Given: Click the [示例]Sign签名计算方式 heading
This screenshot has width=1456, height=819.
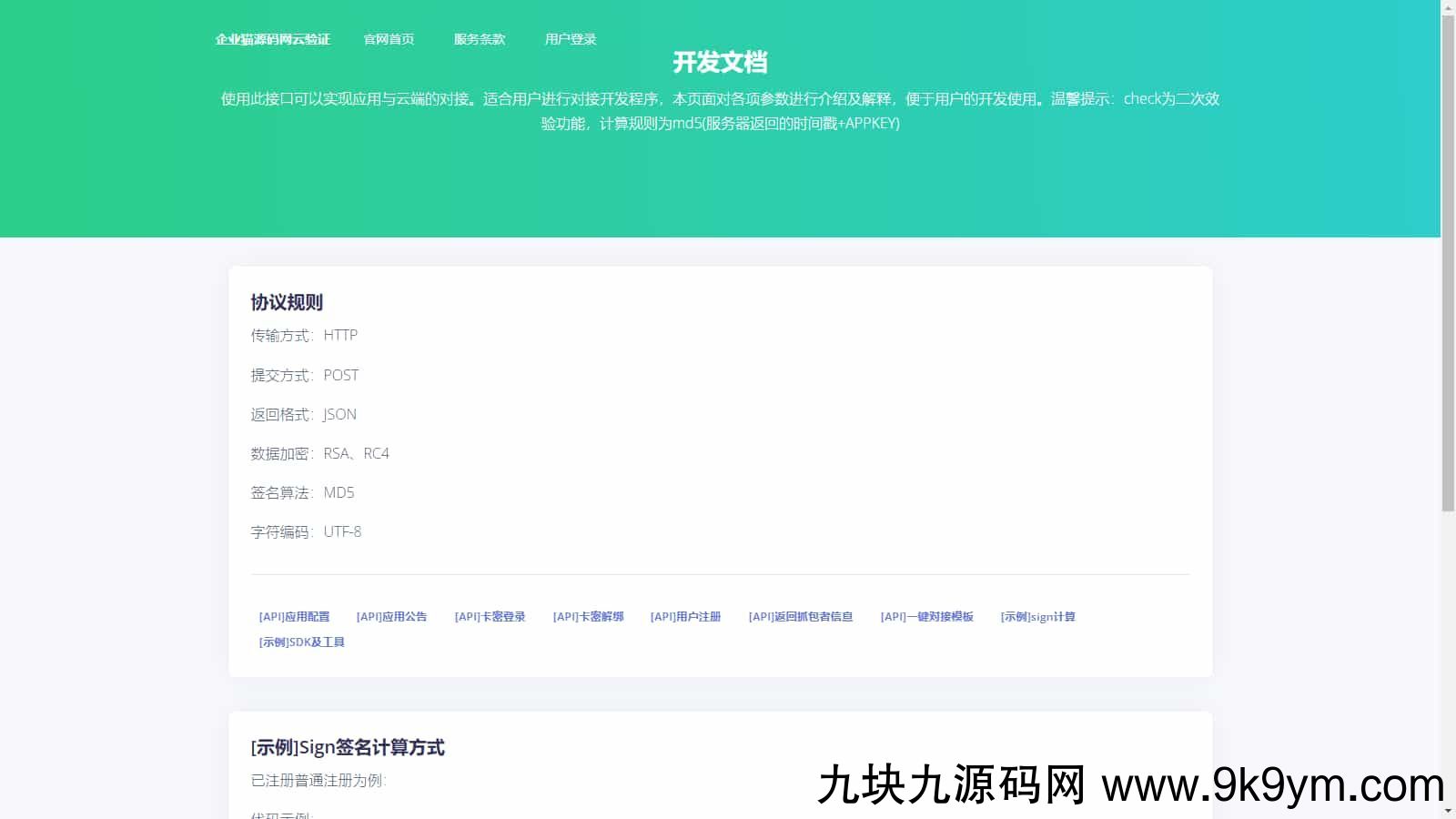Looking at the screenshot, I should point(348,748).
